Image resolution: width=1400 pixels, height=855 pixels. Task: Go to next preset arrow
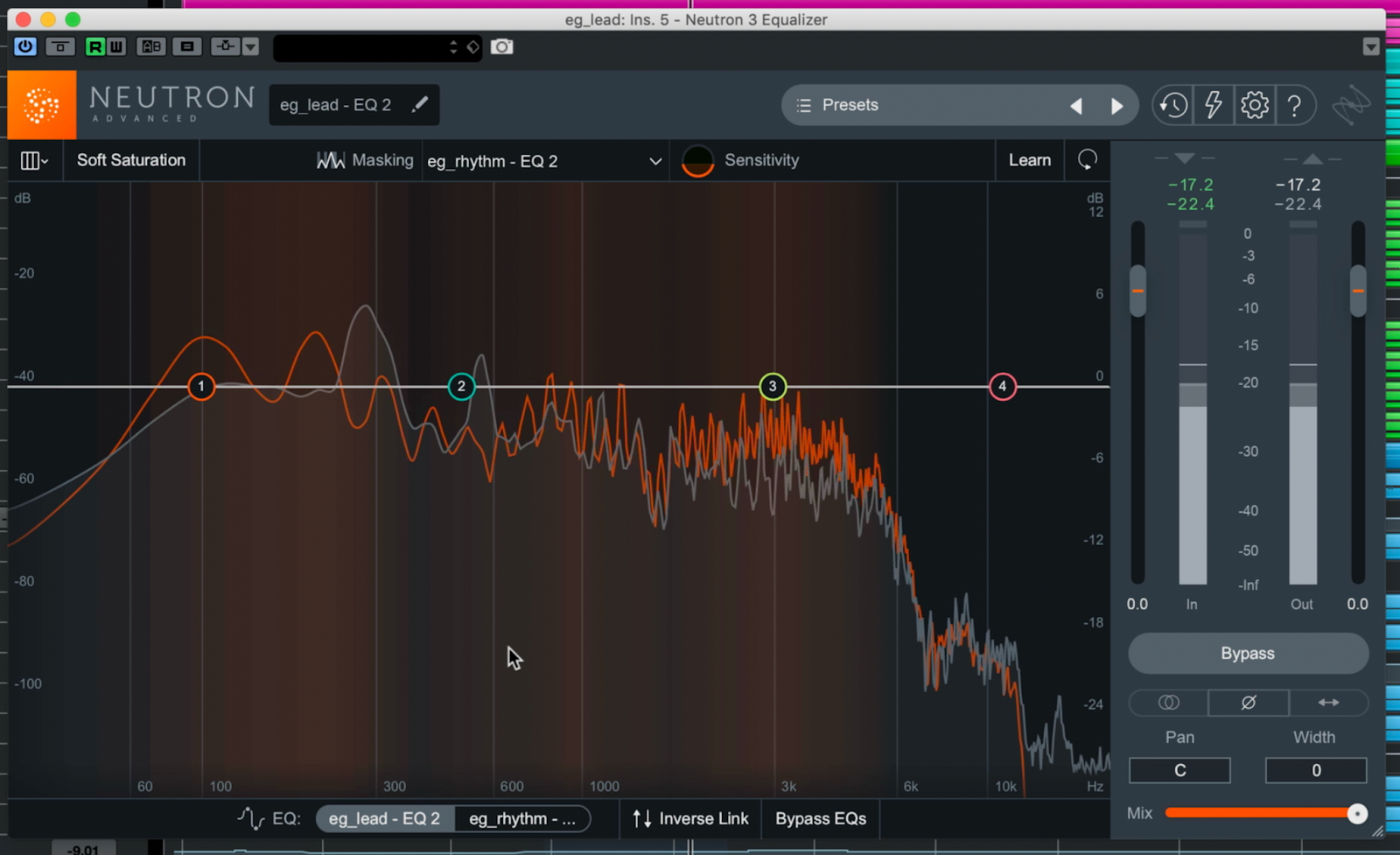pos(1116,106)
